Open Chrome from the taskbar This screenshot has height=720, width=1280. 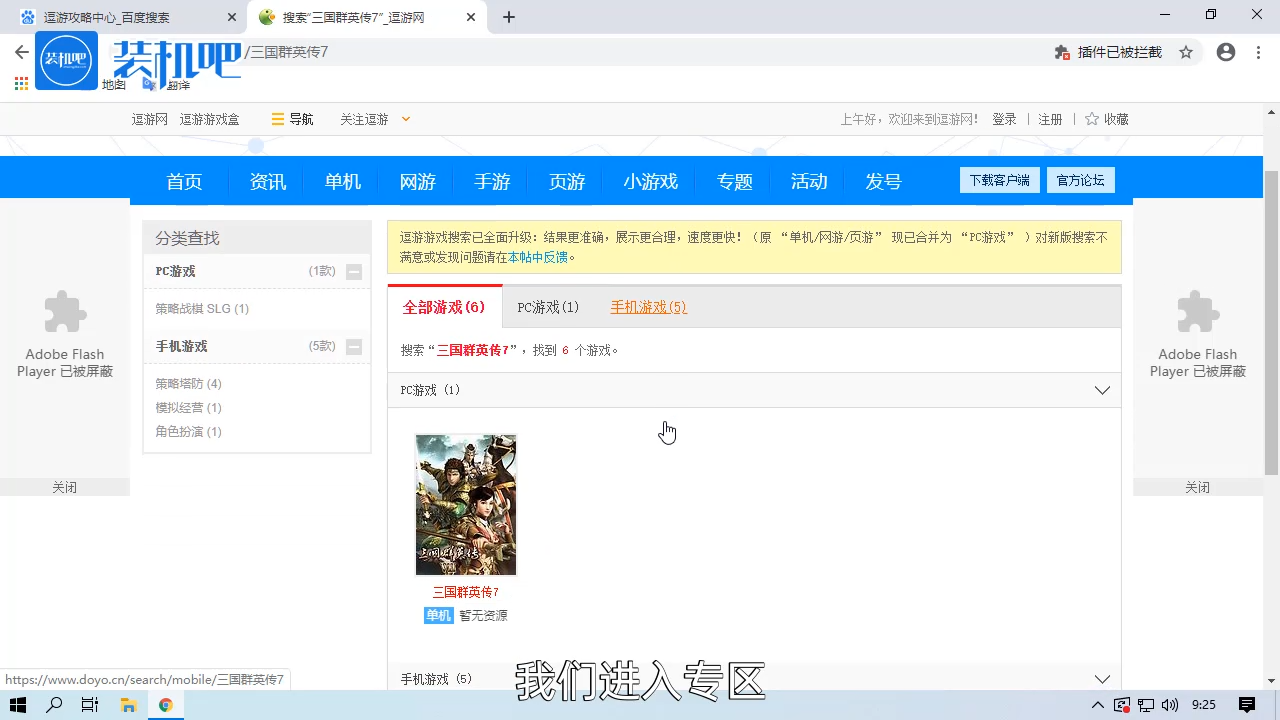(166, 704)
